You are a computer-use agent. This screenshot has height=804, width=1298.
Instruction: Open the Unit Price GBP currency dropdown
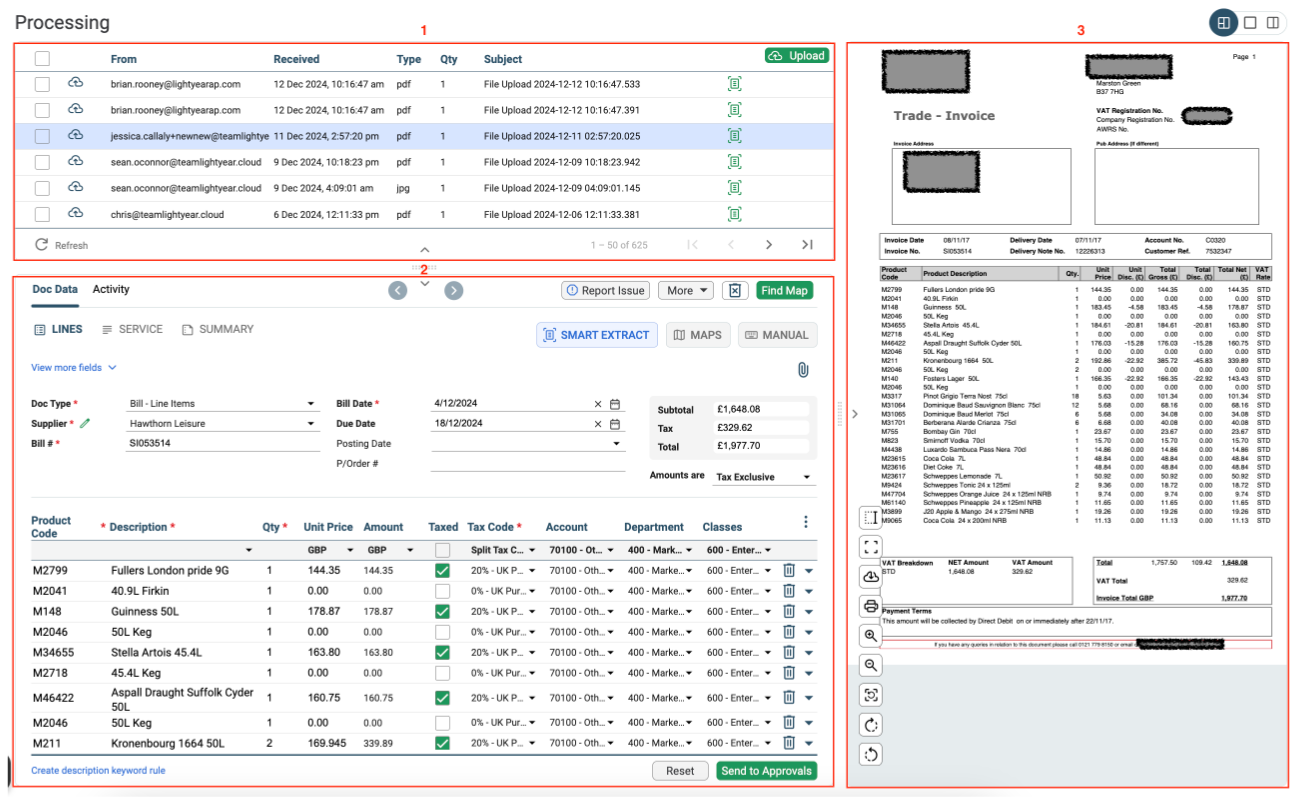pos(330,550)
